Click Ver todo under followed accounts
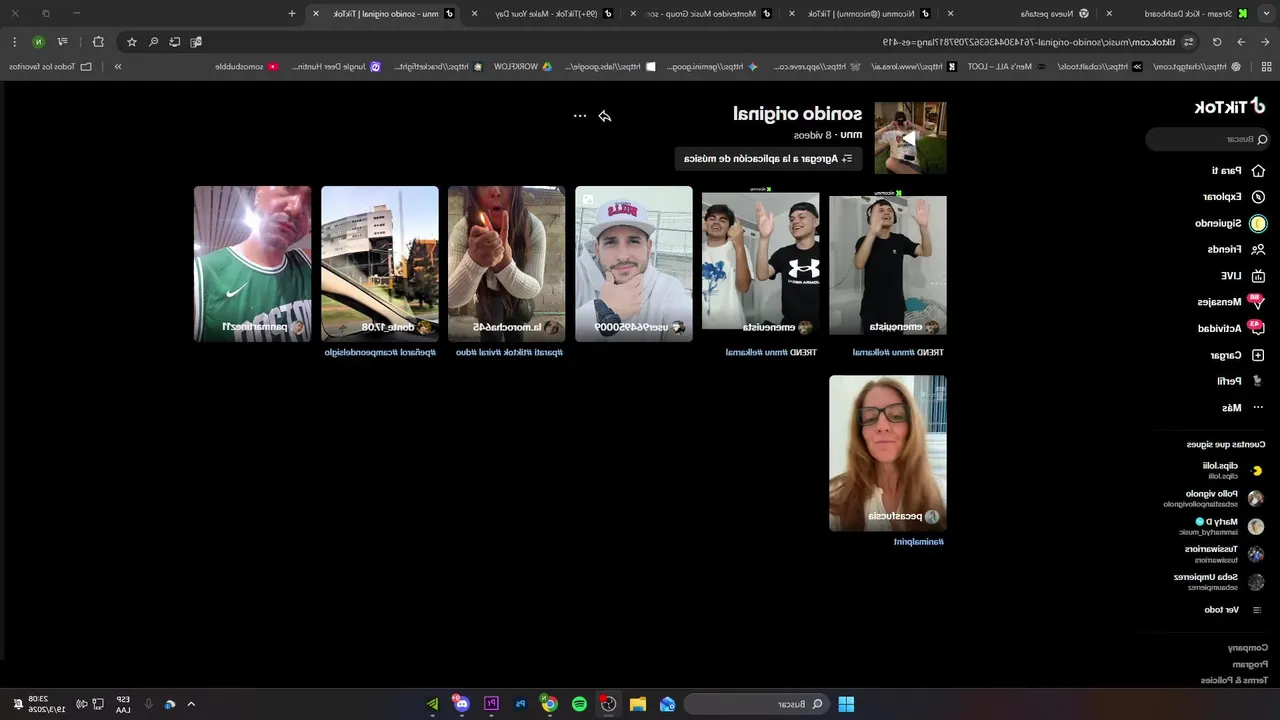The image size is (1280, 720). 1233,610
